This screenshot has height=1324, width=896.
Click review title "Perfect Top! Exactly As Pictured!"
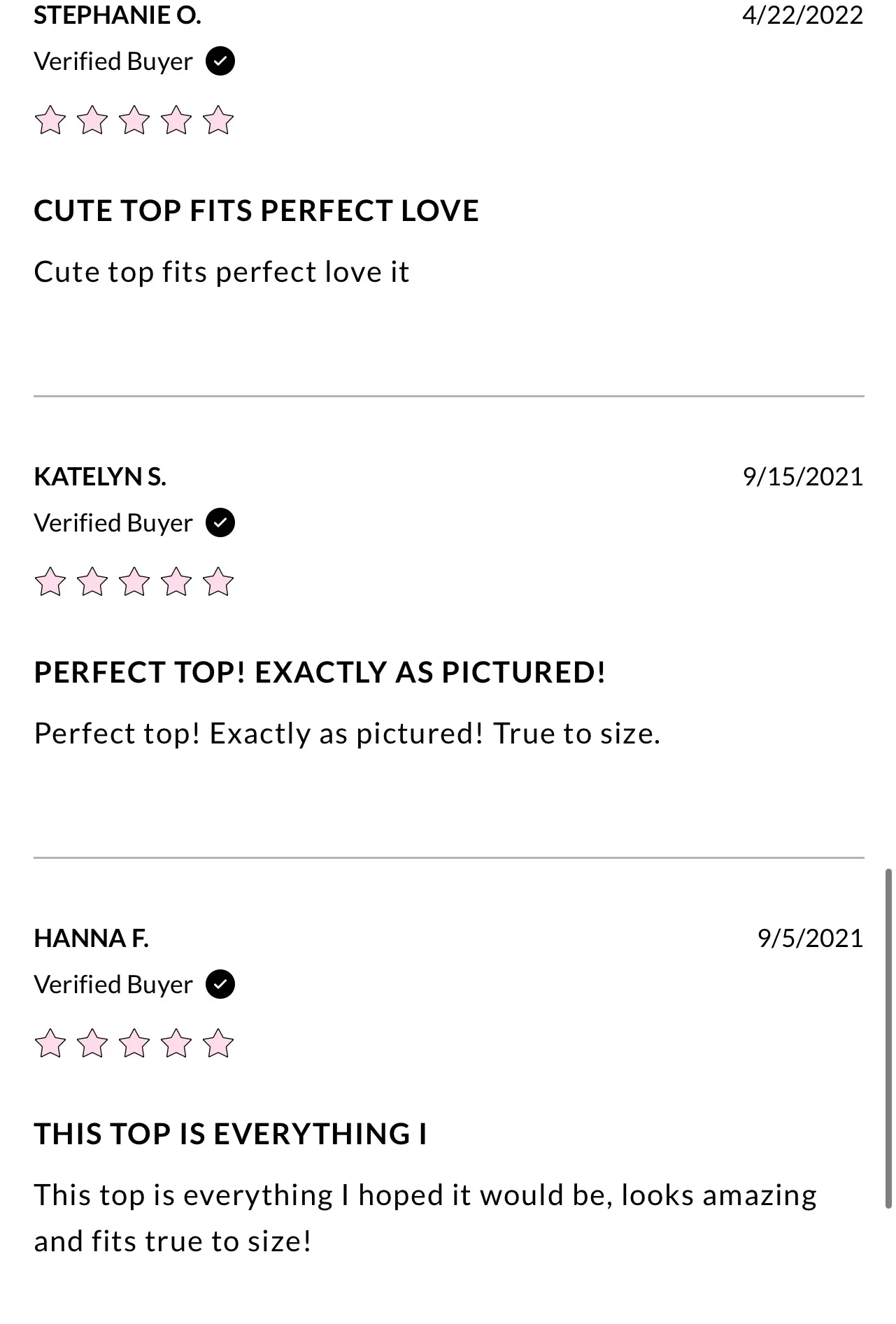320,673
